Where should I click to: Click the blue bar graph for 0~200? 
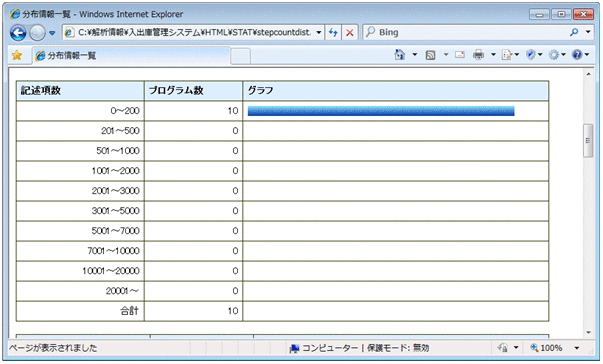pyautogui.click(x=381, y=111)
